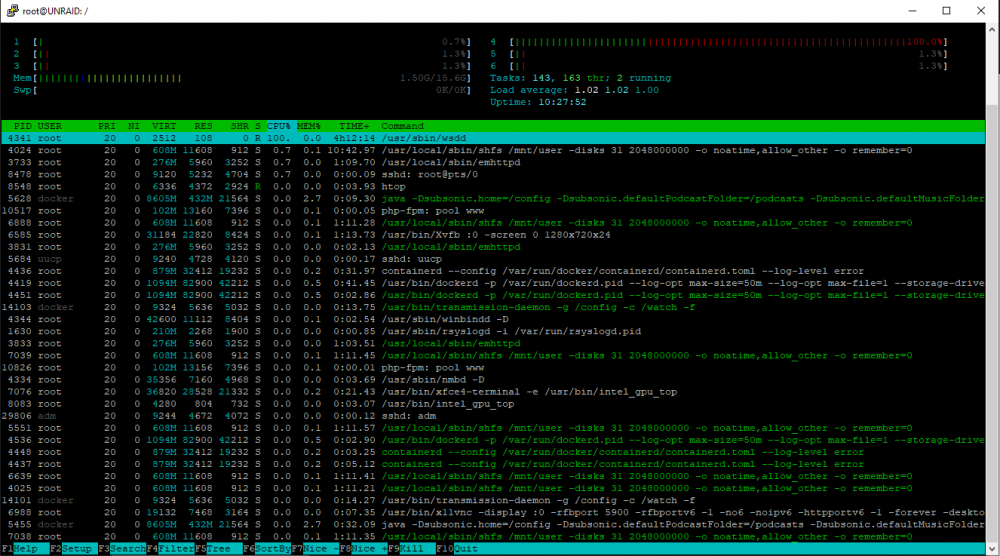Viewport: 1000px width, 556px height.
Task: Click the PuTTY icon in the title bar
Action: [x=12, y=11]
